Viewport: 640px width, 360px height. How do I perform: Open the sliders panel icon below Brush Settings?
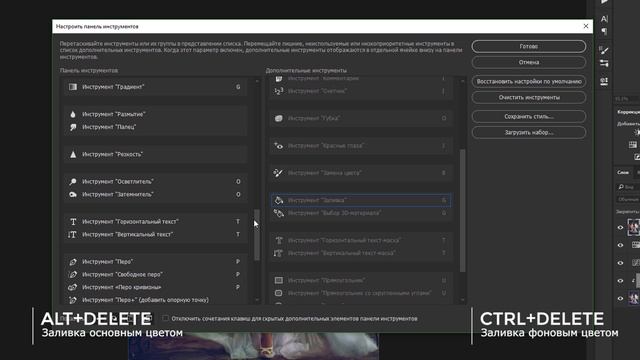coord(604,63)
